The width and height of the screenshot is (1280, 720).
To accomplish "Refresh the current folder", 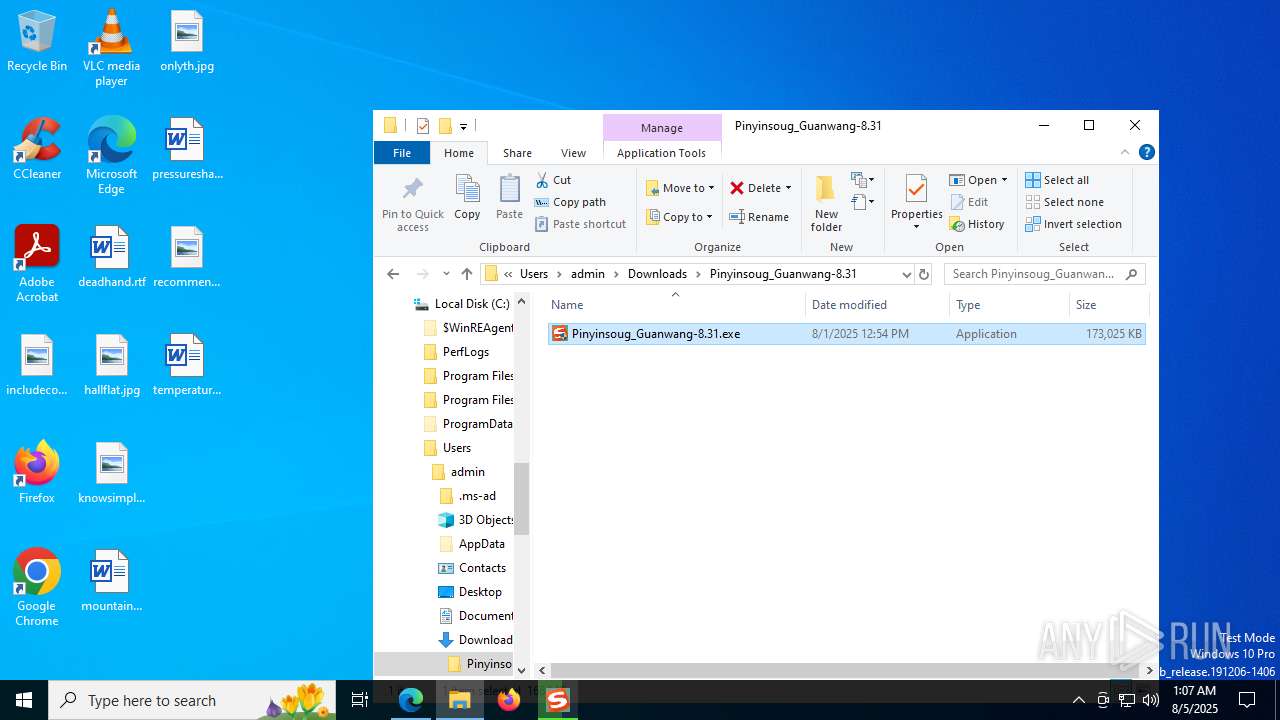I will tap(924, 274).
